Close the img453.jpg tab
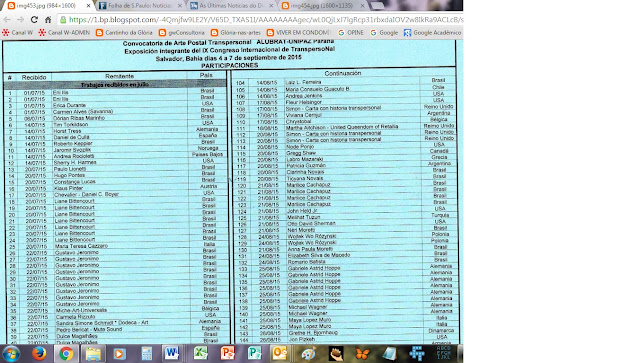Screen dimensions: 640x363 point(88,6)
